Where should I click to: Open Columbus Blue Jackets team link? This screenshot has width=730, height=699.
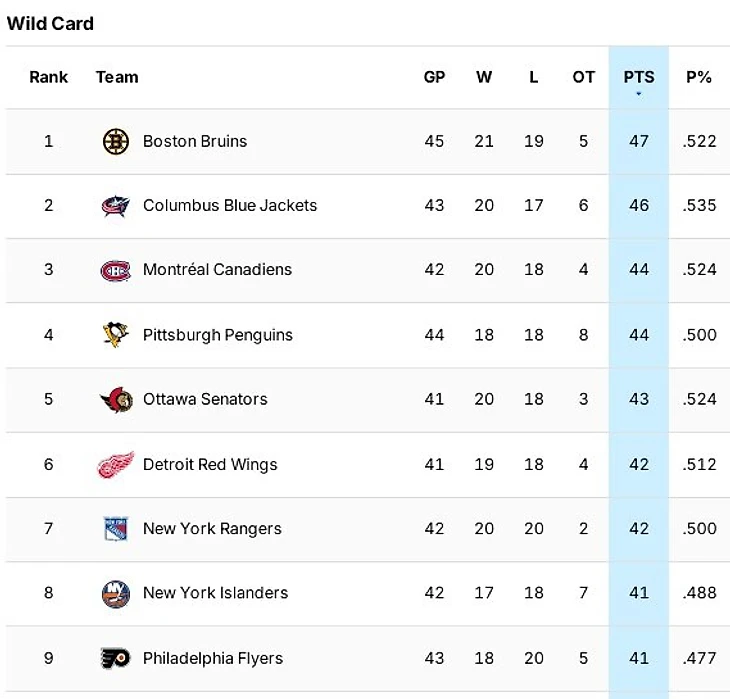pyautogui.click(x=230, y=206)
